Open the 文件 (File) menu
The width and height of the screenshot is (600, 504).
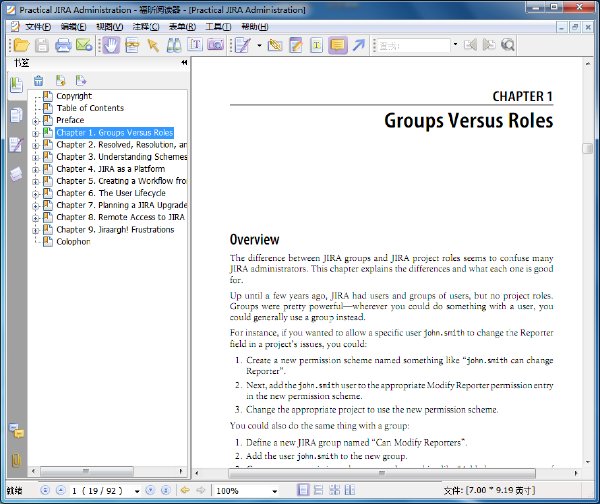38,27
